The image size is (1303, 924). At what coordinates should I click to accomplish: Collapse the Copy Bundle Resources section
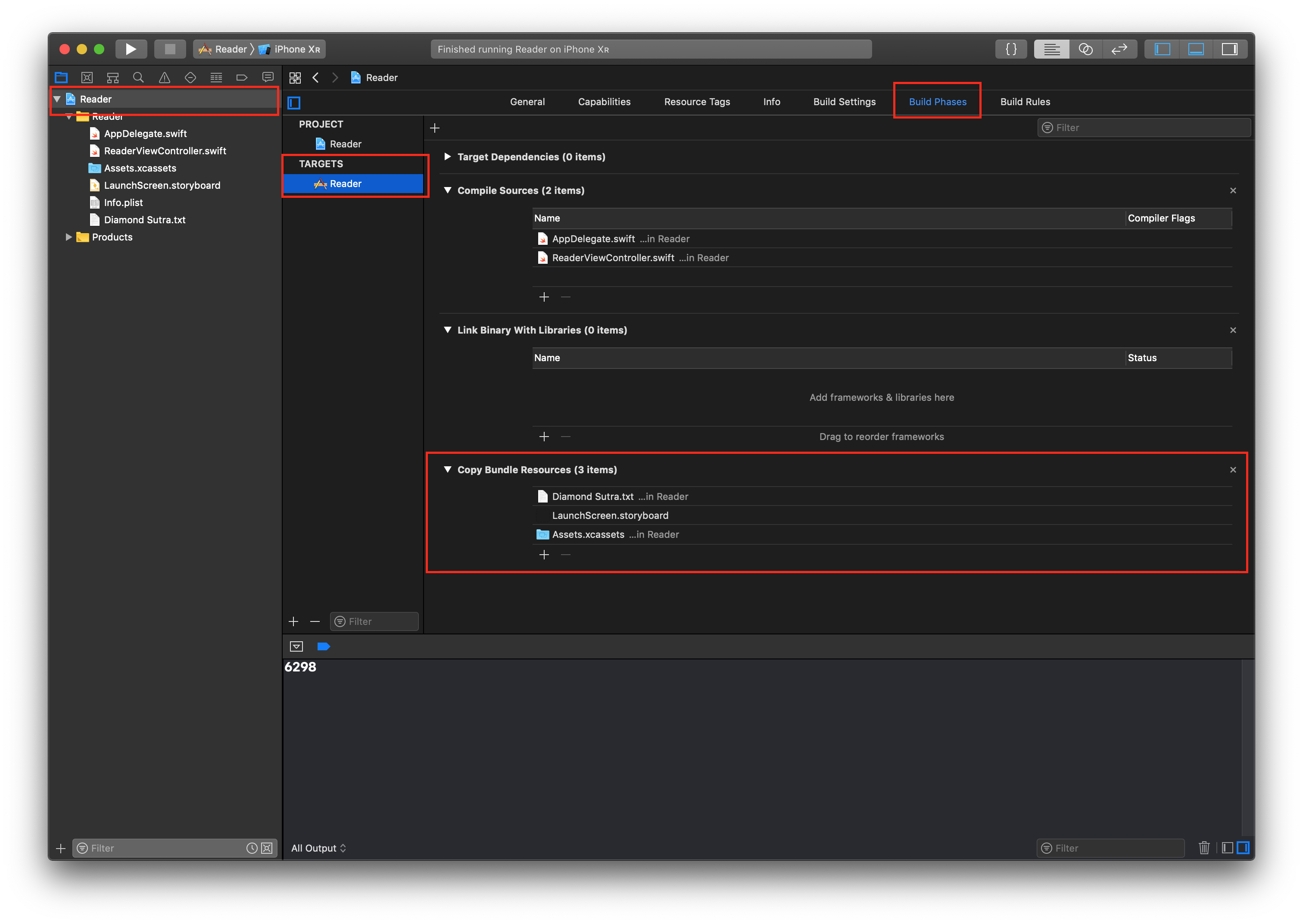click(x=448, y=469)
